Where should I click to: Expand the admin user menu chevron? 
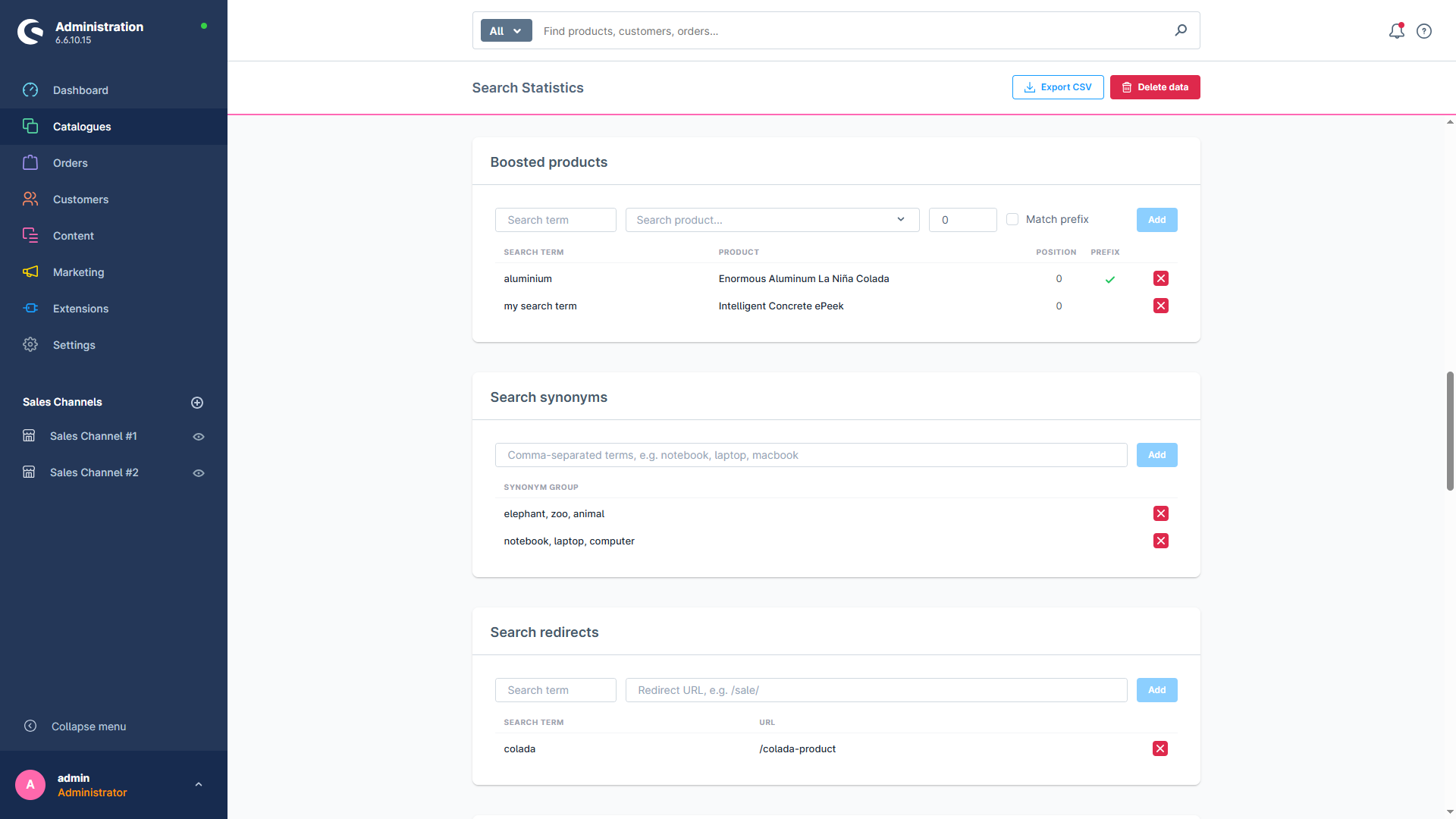pyautogui.click(x=199, y=785)
